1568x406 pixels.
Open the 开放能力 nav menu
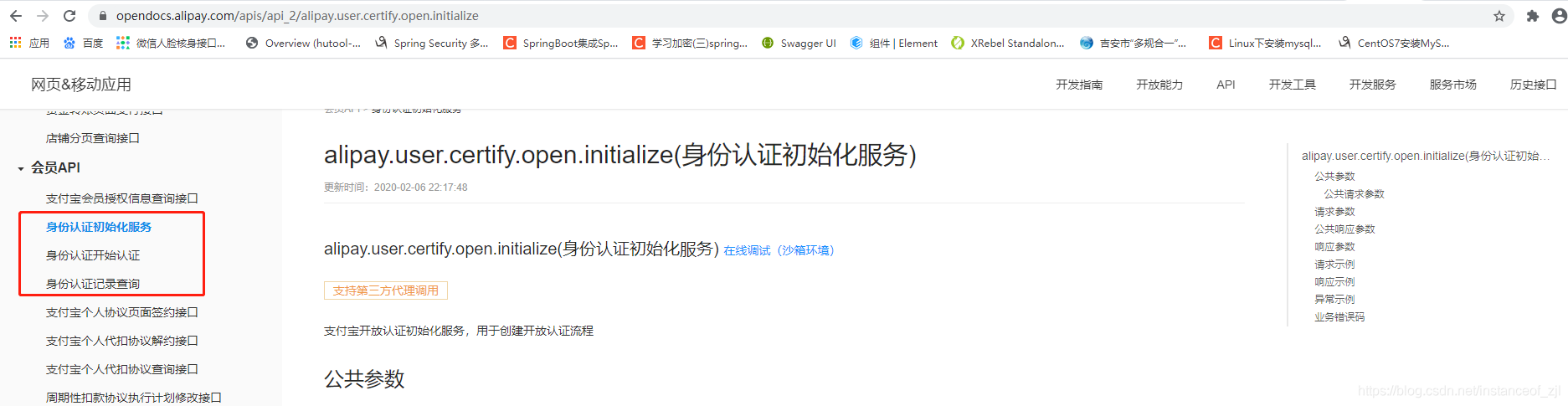(x=1159, y=85)
